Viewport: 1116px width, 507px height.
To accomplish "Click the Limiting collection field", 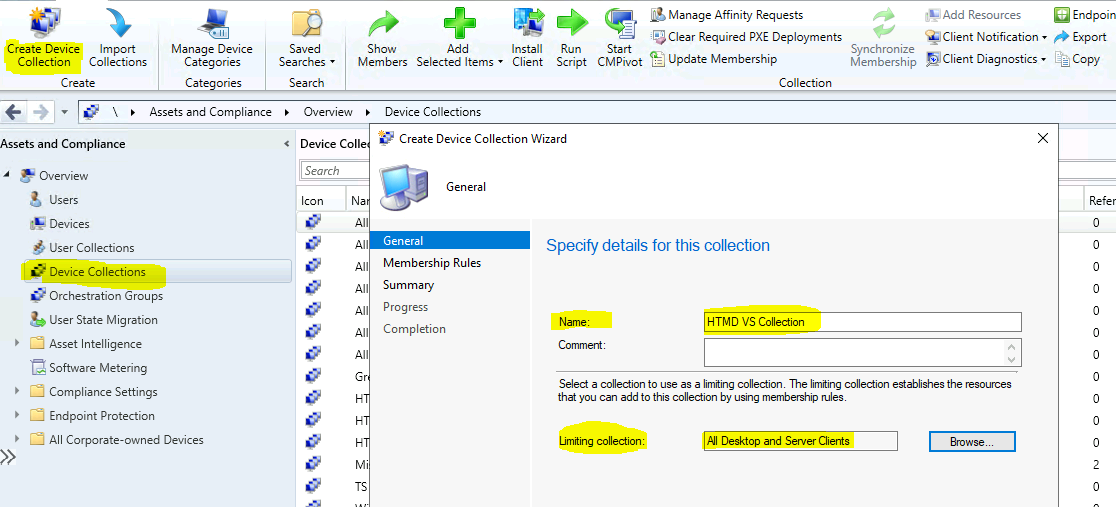I will (x=800, y=441).
